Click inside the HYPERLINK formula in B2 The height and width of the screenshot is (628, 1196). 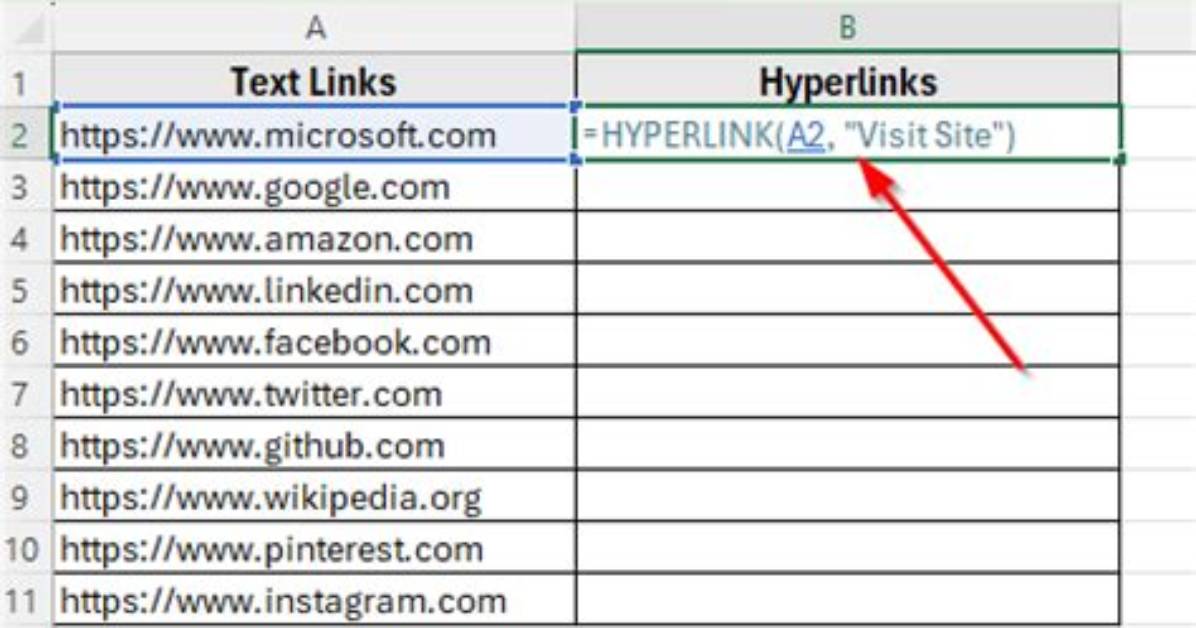click(799, 136)
